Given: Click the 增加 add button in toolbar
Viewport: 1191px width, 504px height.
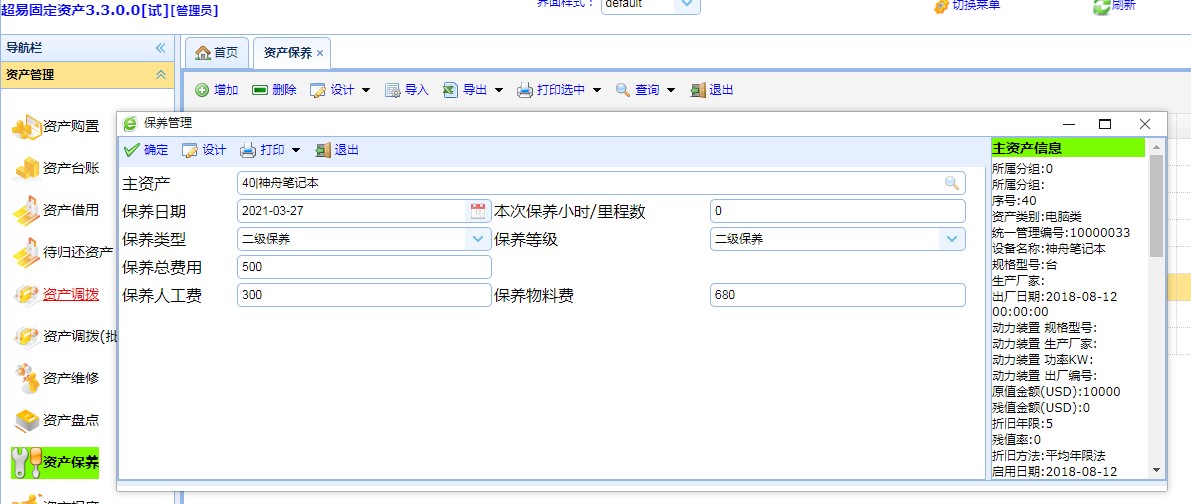Looking at the screenshot, I should tap(216, 90).
